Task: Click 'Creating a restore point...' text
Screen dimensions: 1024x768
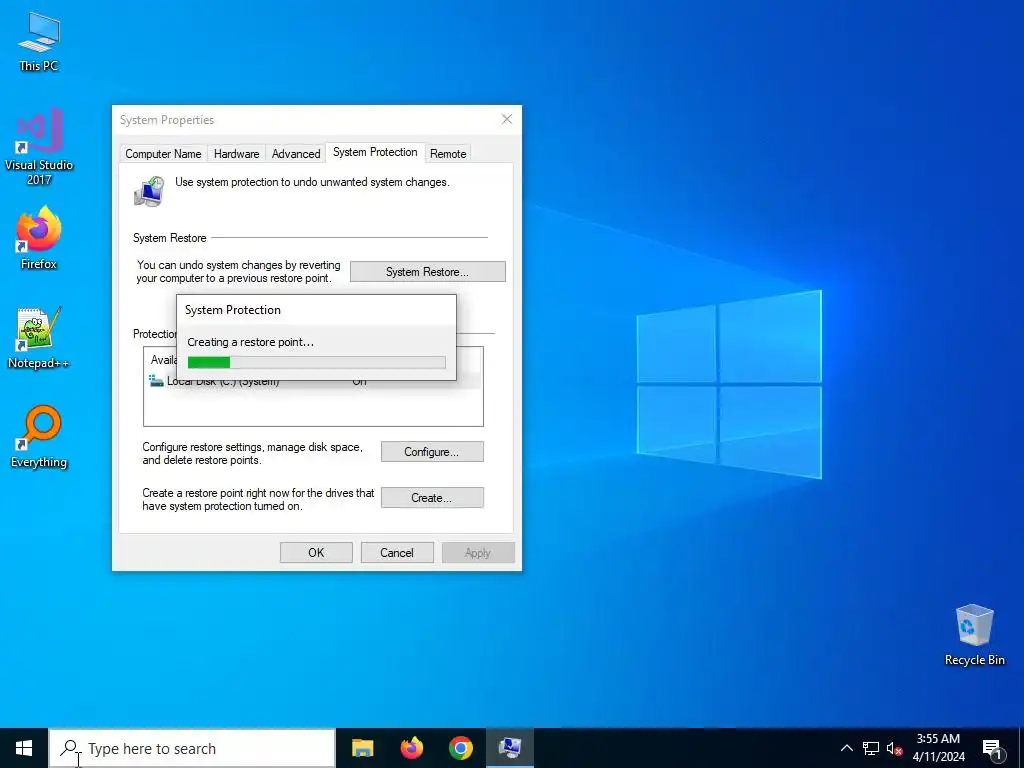Action: [251, 342]
